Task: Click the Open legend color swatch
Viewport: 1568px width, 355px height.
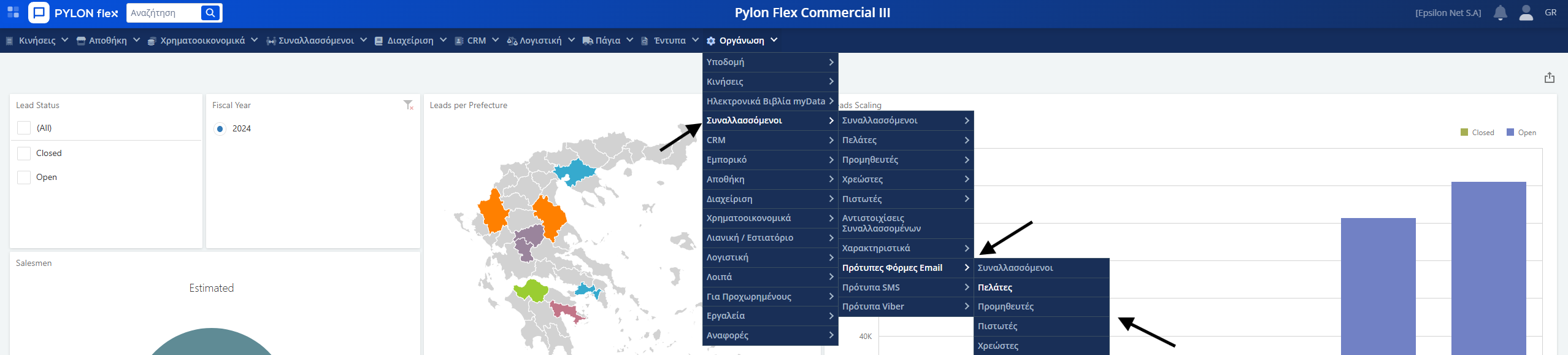Action: point(1510,132)
